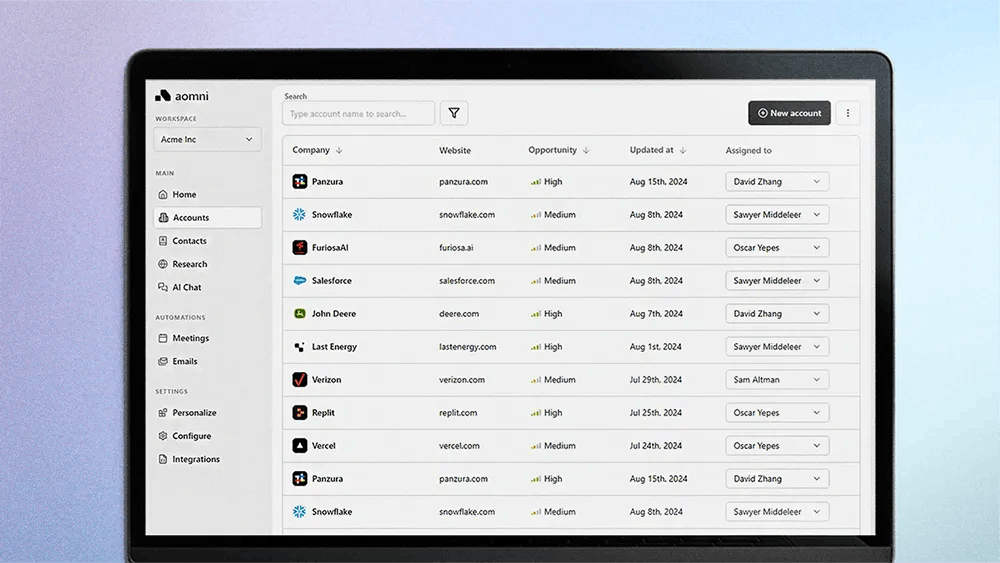
Task: Click the first Snowflake row company logo
Action: tap(300, 215)
